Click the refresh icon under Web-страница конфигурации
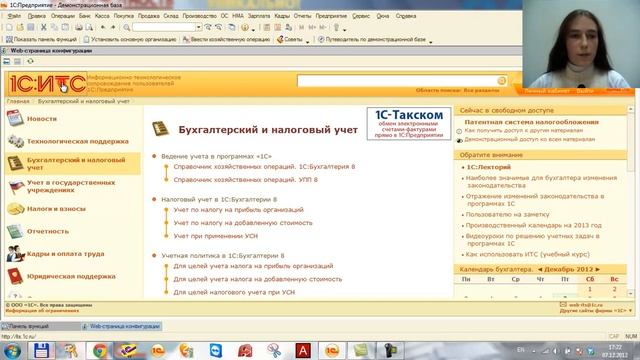The image size is (640, 360). (x=30, y=61)
